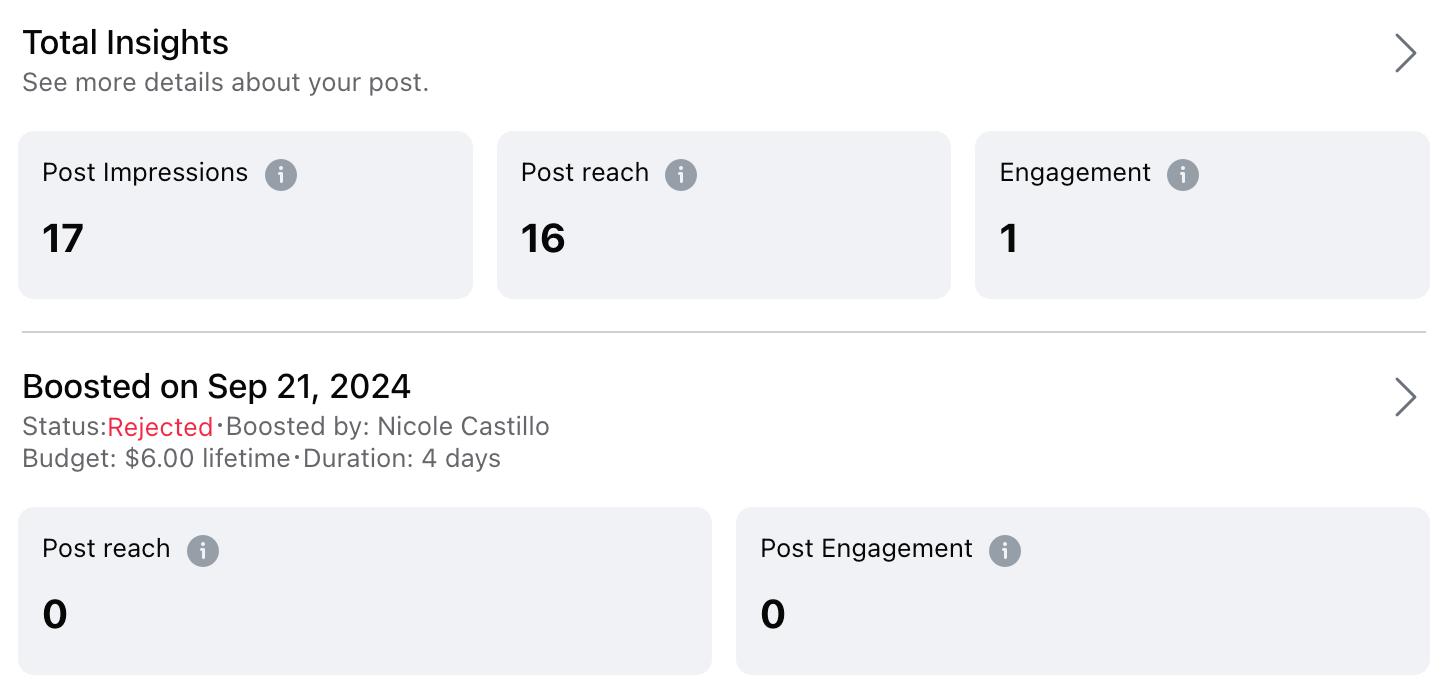
Task: Open the boosted Post reach card showing 0
Action: coord(365,591)
